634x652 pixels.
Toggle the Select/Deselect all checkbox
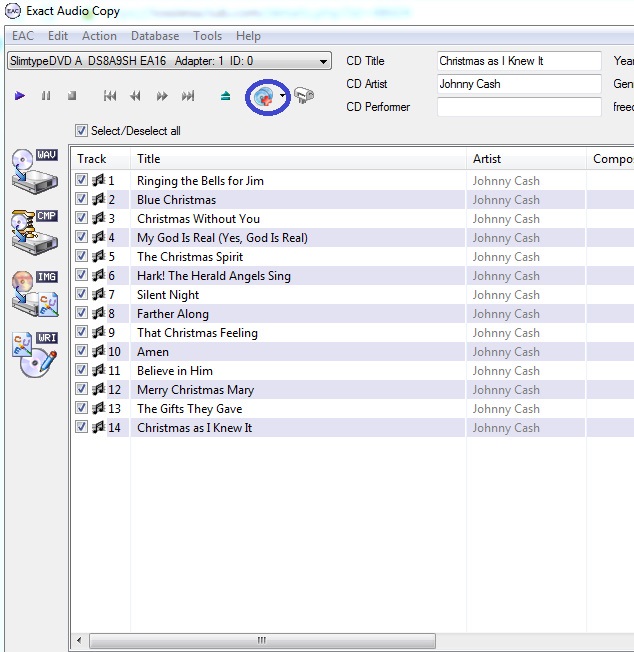pos(81,131)
